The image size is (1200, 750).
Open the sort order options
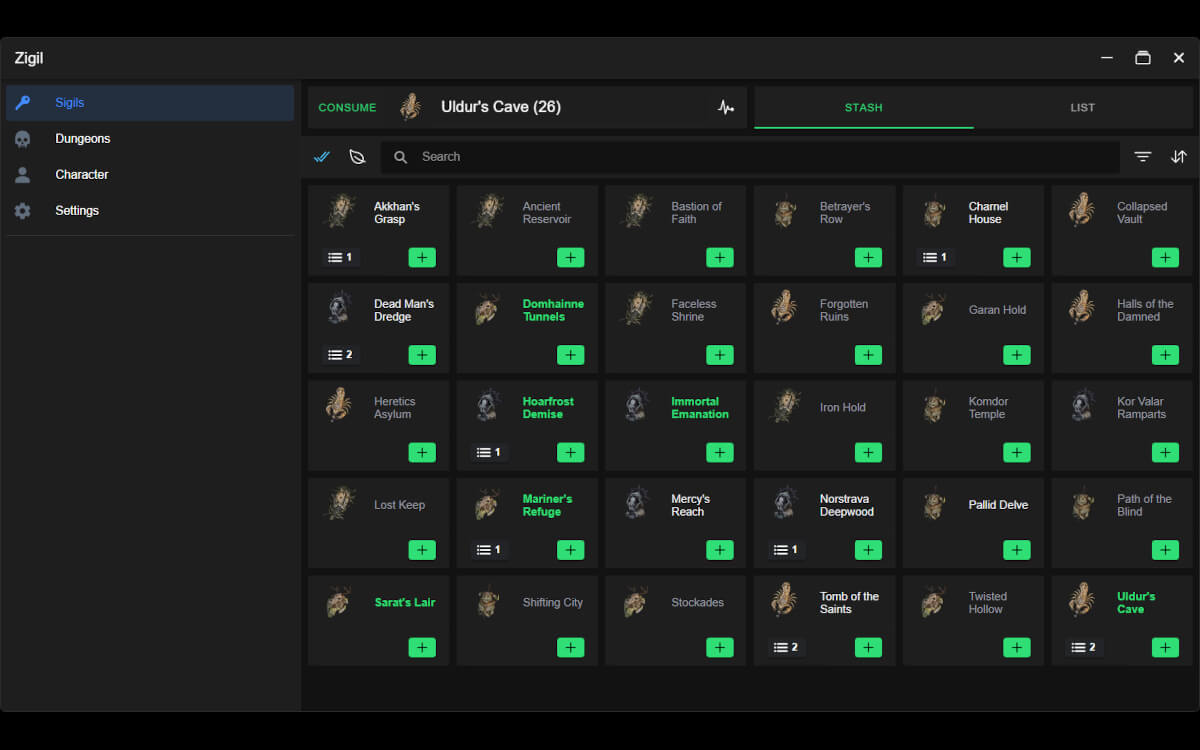1179,157
